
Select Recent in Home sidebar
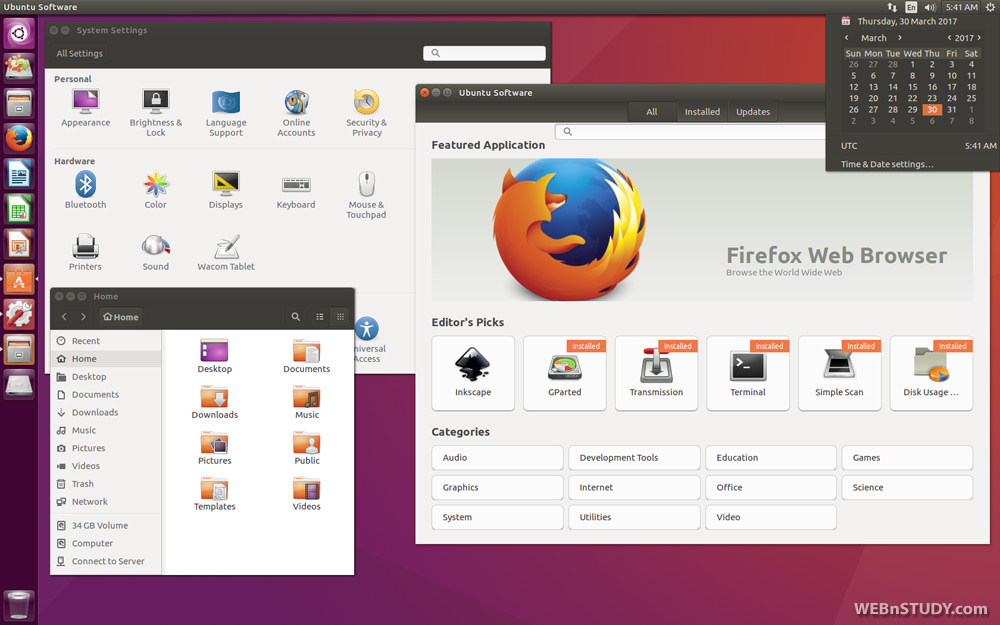[x=106, y=341]
